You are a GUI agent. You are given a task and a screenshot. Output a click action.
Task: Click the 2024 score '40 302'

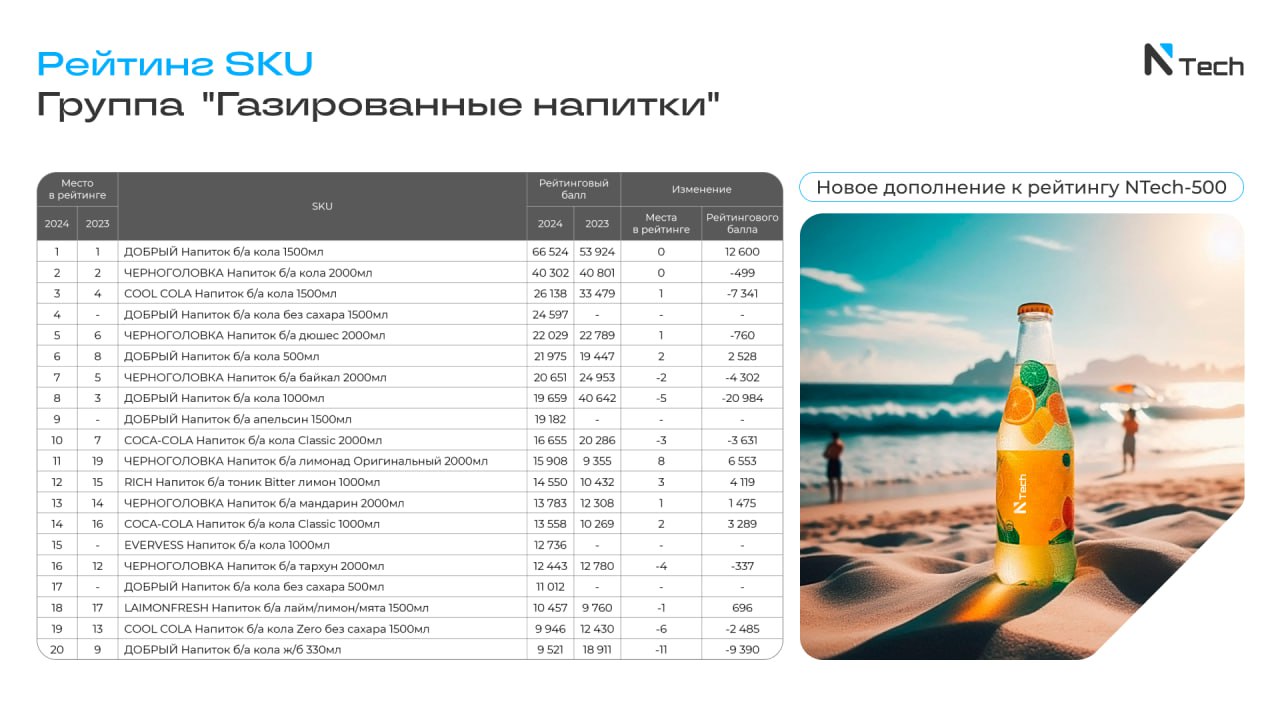550,273
